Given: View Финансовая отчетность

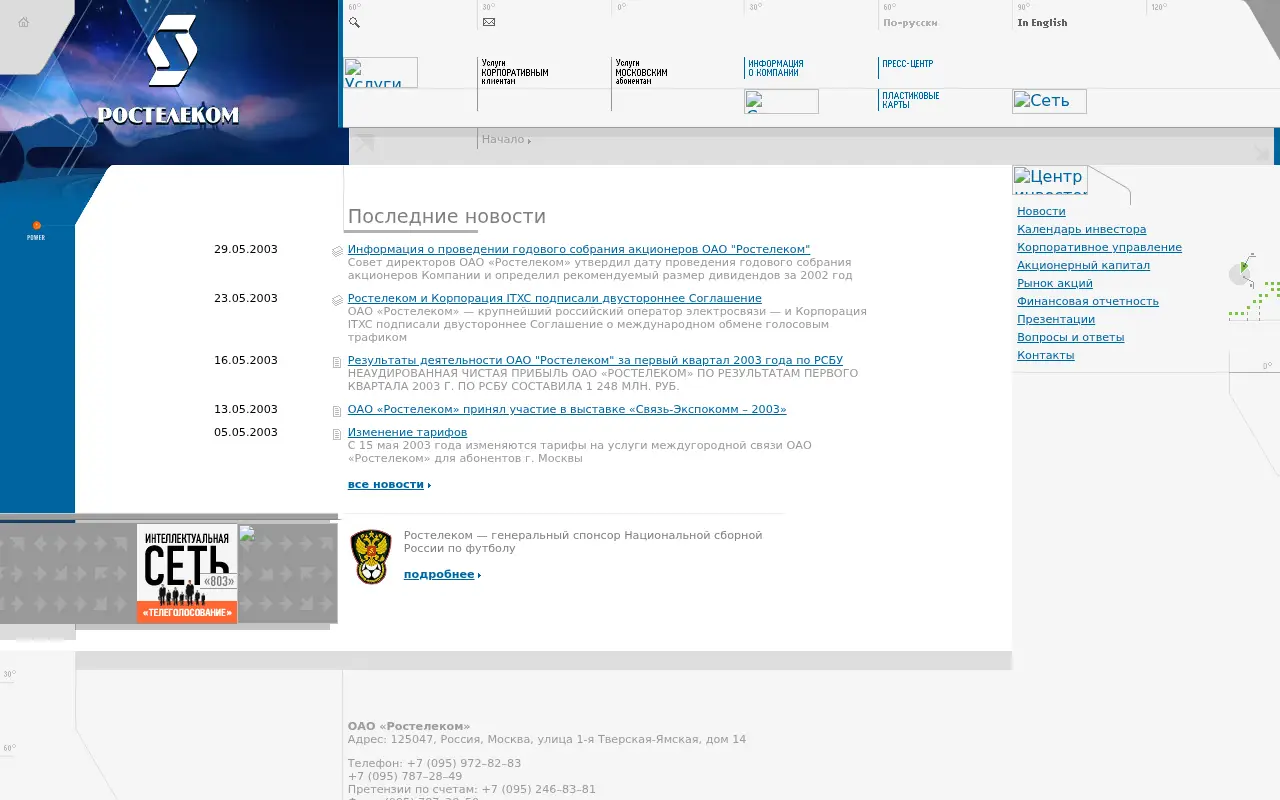Looking at the screenshot, I should pyautogui.click(x=1088, y=302).
